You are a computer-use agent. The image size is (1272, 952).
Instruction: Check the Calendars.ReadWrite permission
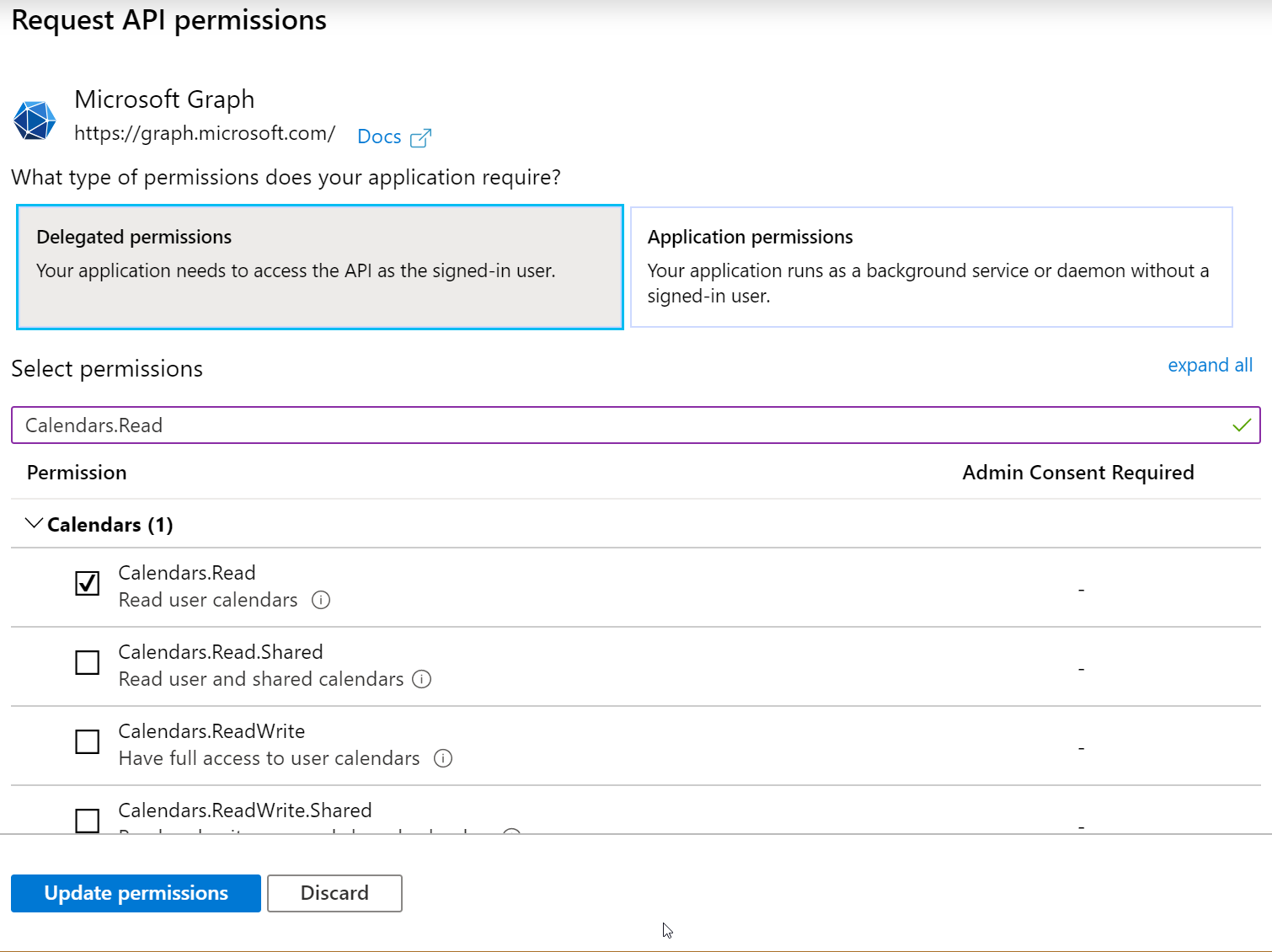coord(88,741)
